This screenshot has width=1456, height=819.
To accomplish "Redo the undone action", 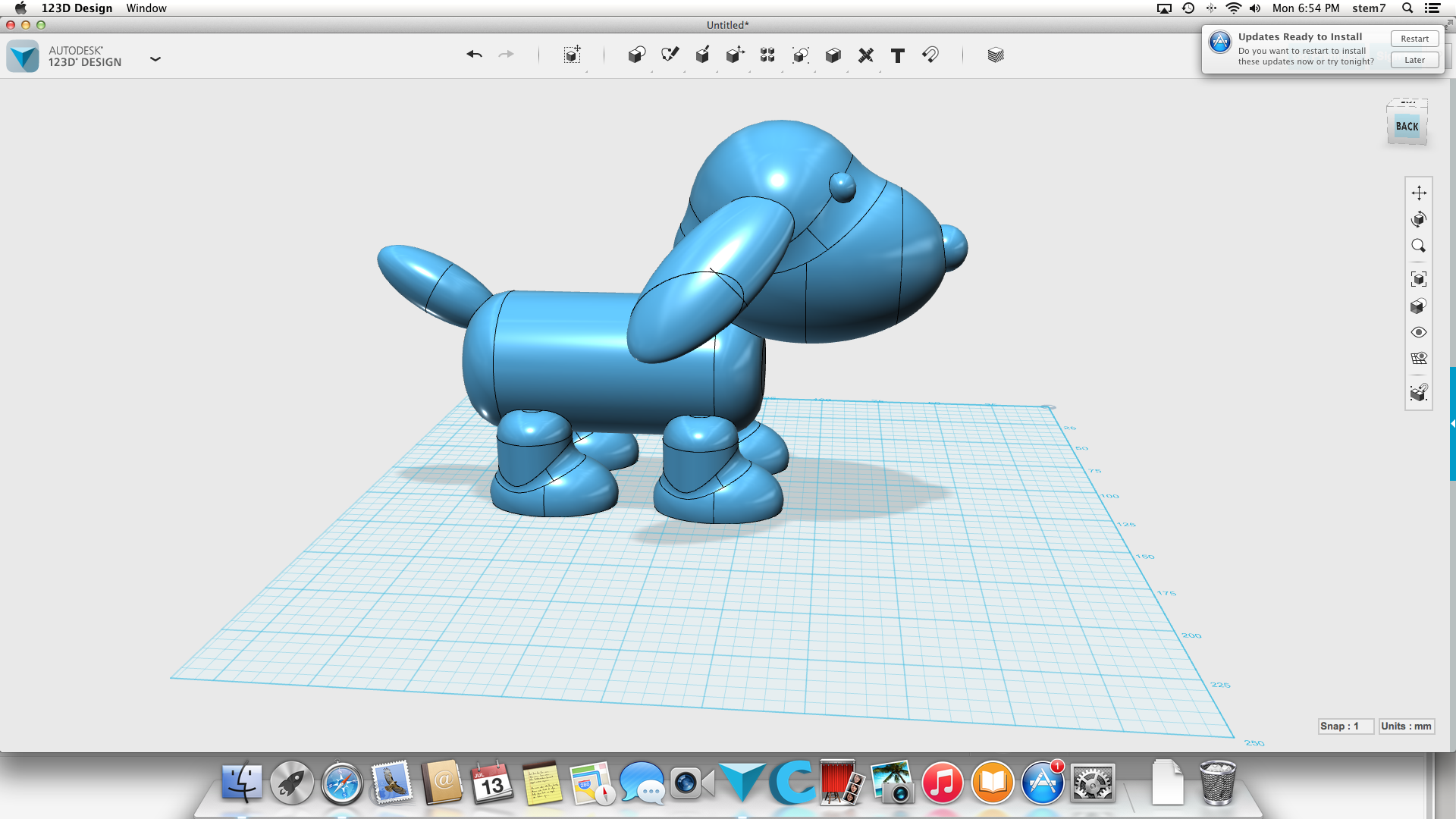I will click(x=506, y=55).
